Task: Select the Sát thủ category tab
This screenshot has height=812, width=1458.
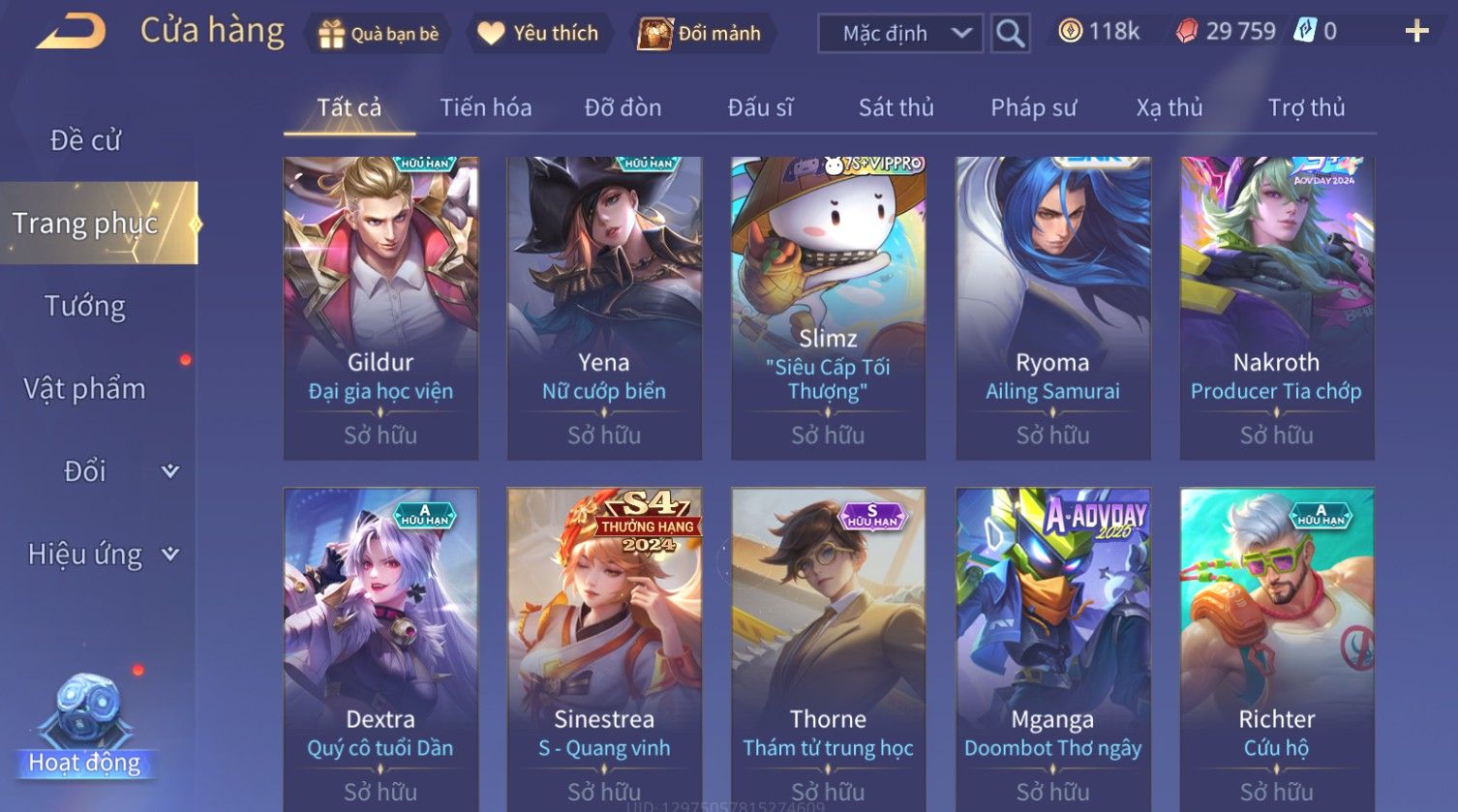Action: click(896, 107)
